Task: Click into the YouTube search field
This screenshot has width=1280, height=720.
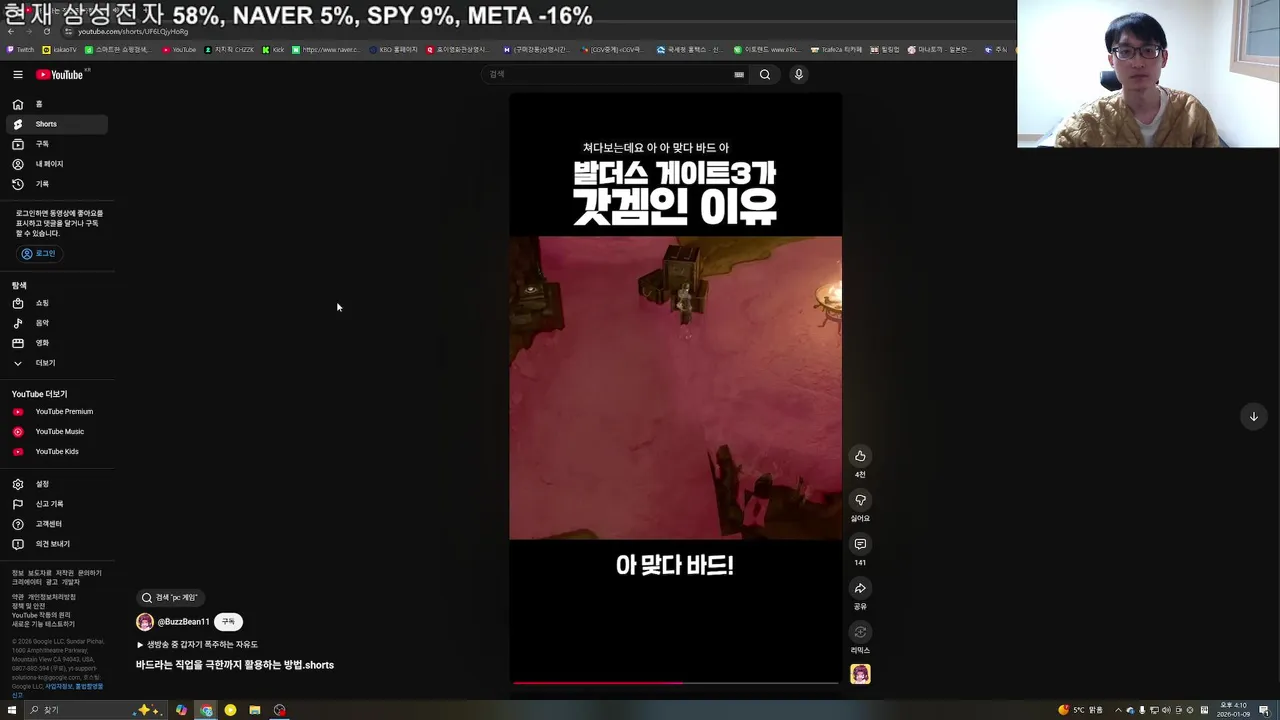Action: (608, 74)
